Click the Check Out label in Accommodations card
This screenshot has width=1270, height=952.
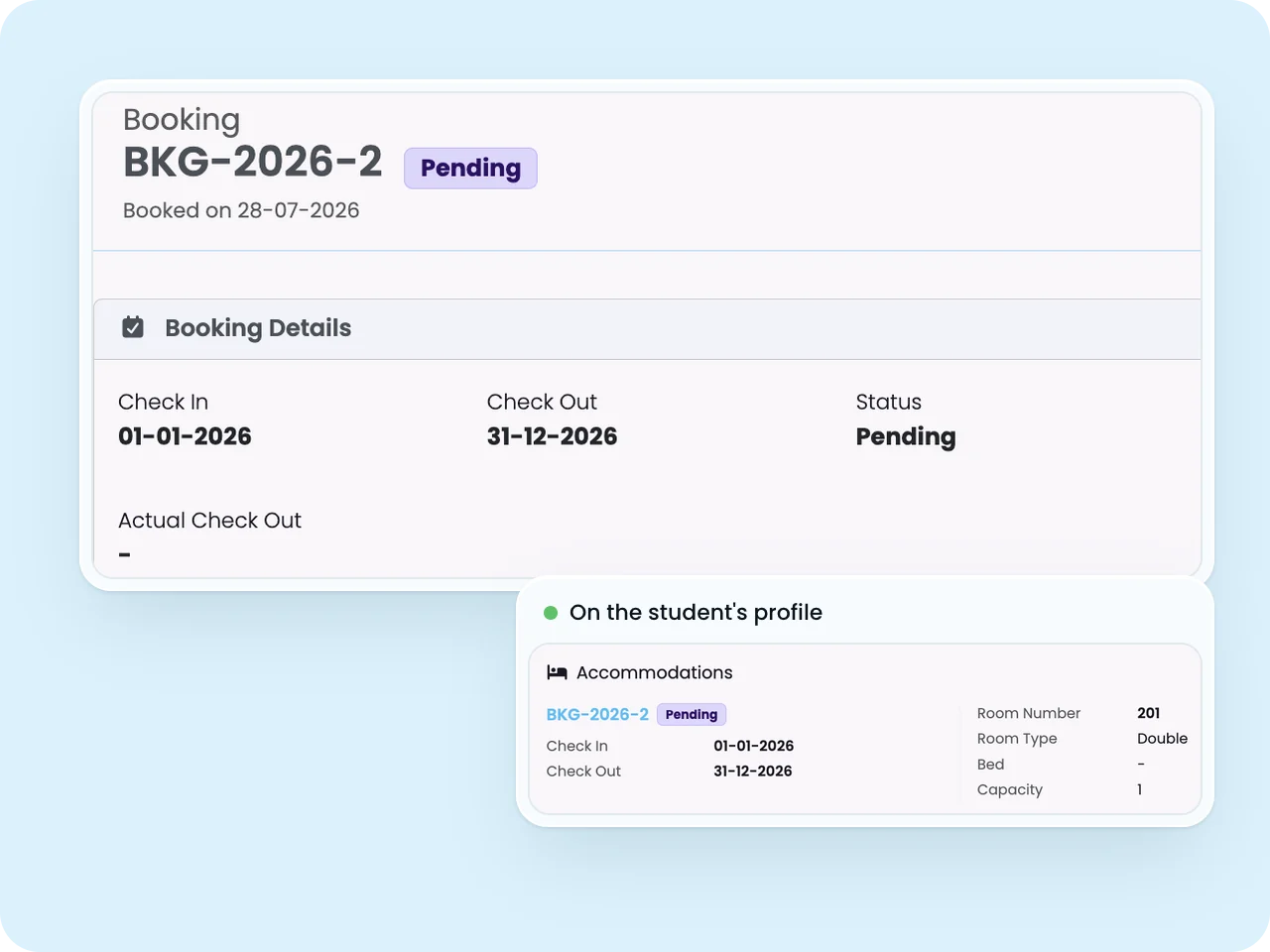pos(583,771)
